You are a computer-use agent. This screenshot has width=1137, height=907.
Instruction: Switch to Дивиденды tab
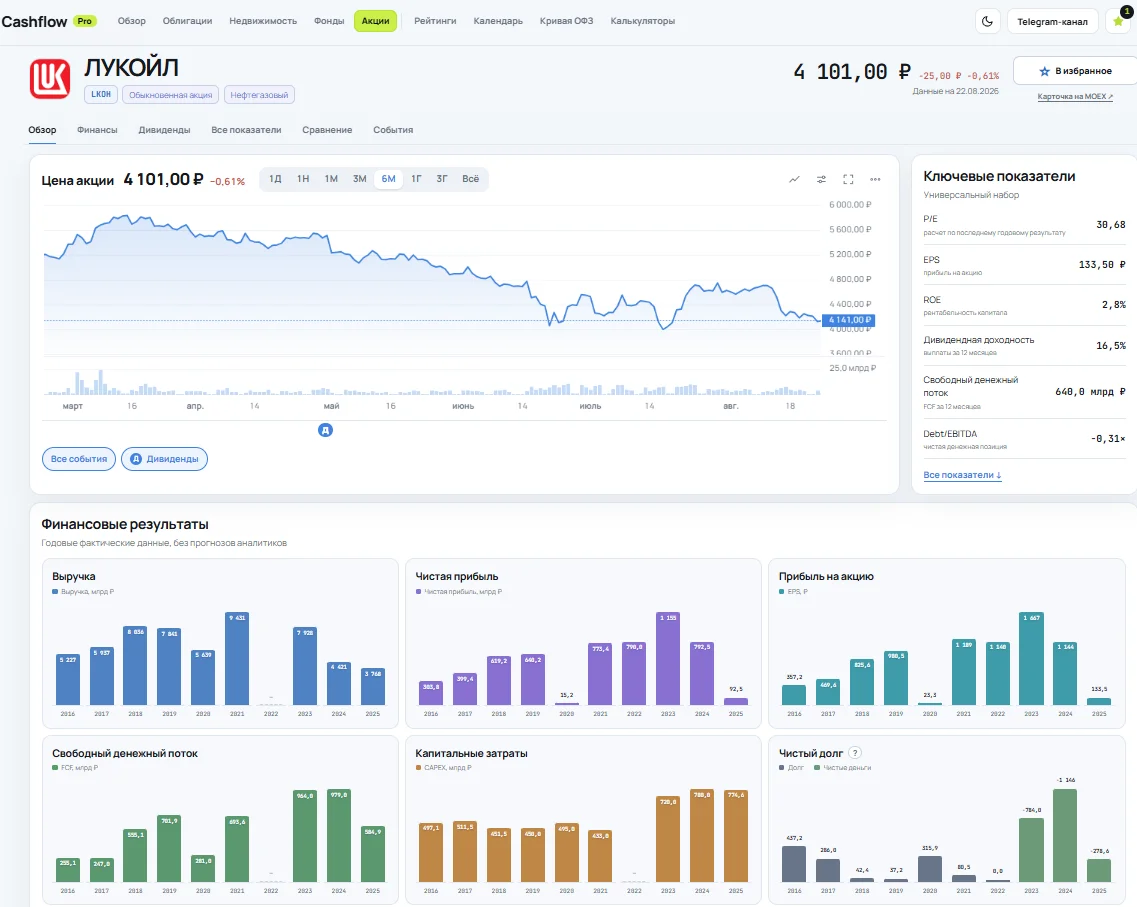point(165,130)
